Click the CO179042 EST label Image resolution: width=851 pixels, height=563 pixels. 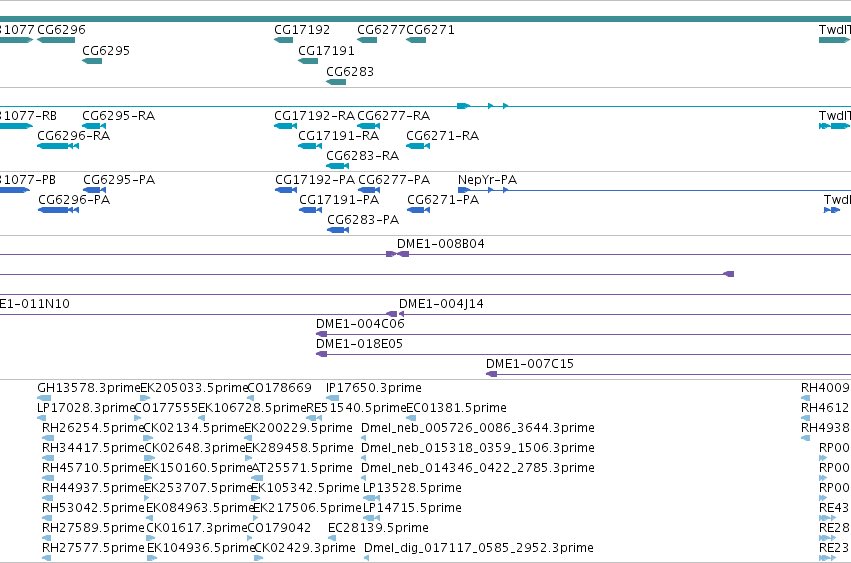tap(279, 528)
